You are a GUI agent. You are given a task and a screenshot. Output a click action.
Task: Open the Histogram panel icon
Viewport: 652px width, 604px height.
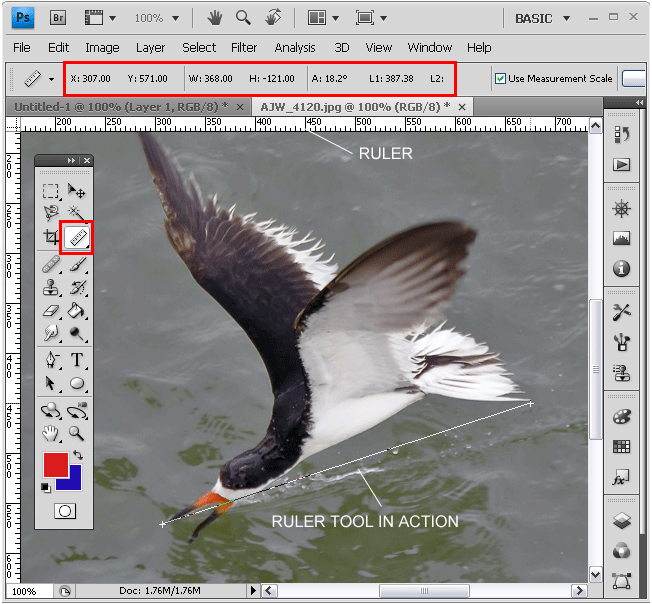tap(621, 238)
